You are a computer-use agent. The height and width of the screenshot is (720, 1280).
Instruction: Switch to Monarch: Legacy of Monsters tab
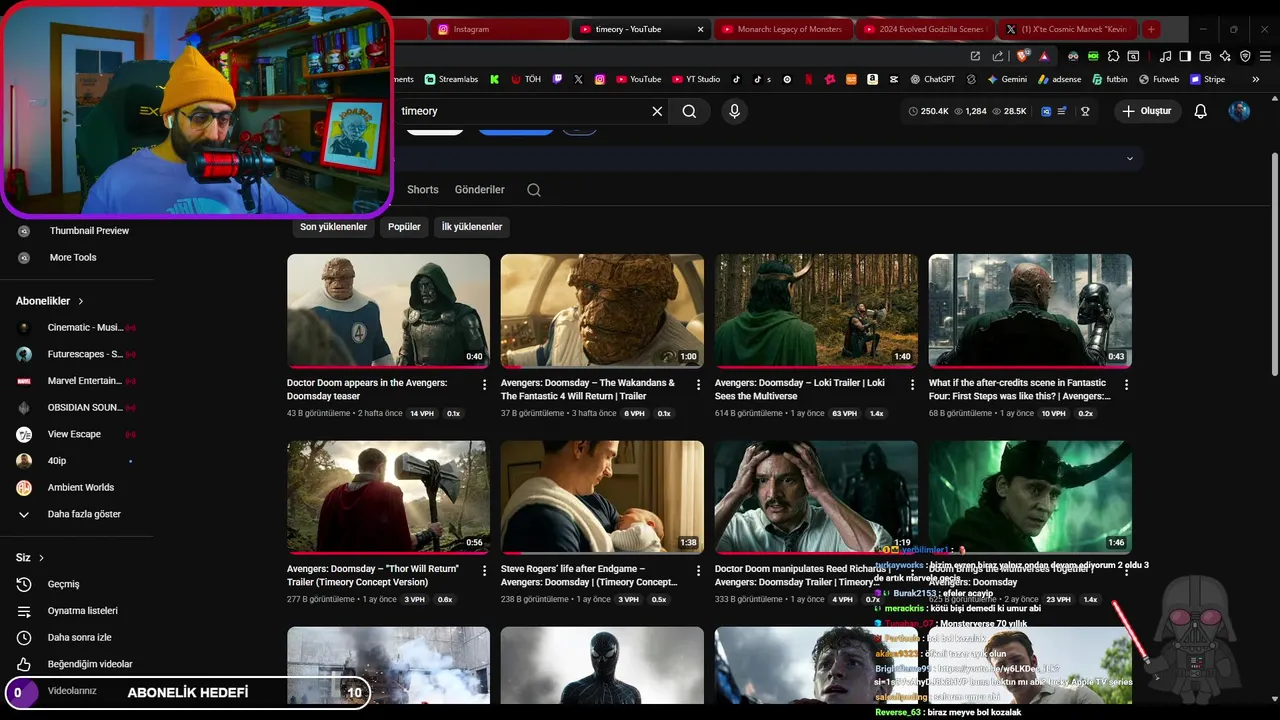point(784,29)
